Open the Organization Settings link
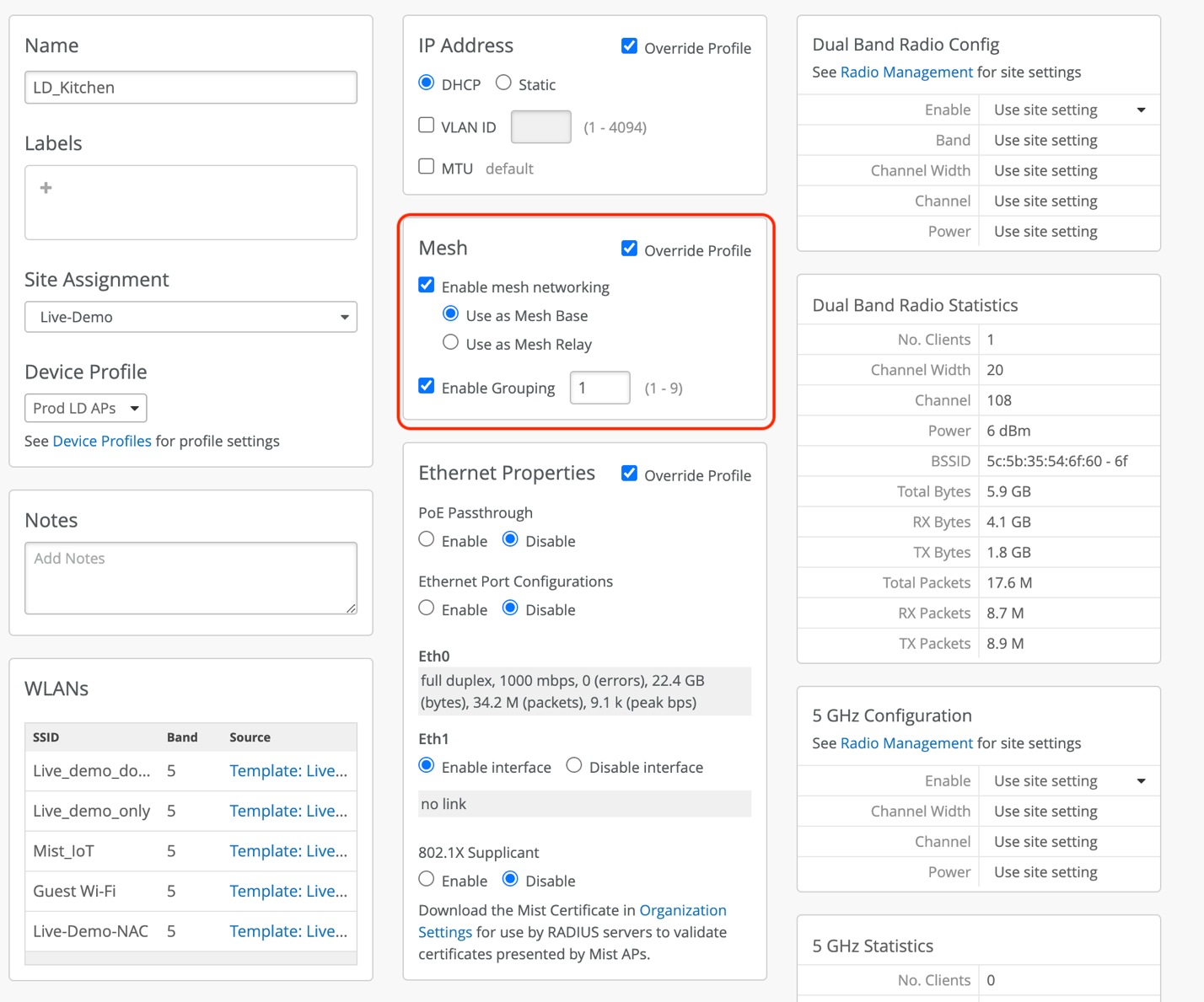 click(682, 910)
